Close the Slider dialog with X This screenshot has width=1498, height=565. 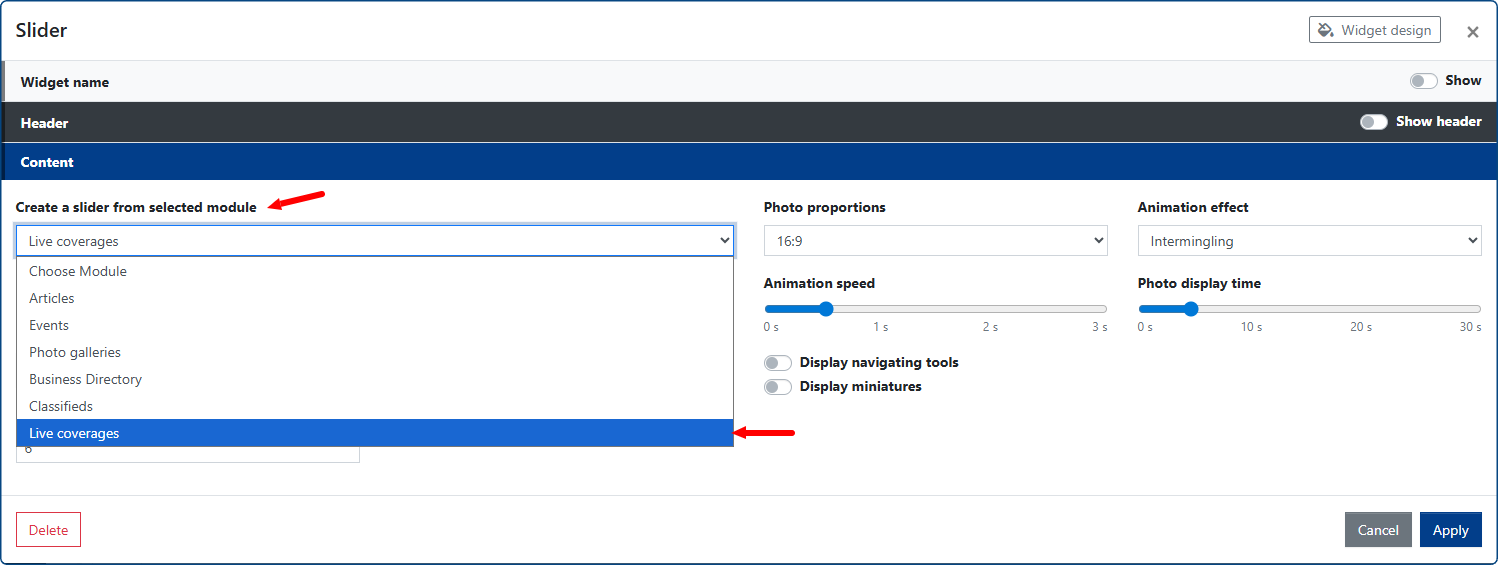[1472, 32]
